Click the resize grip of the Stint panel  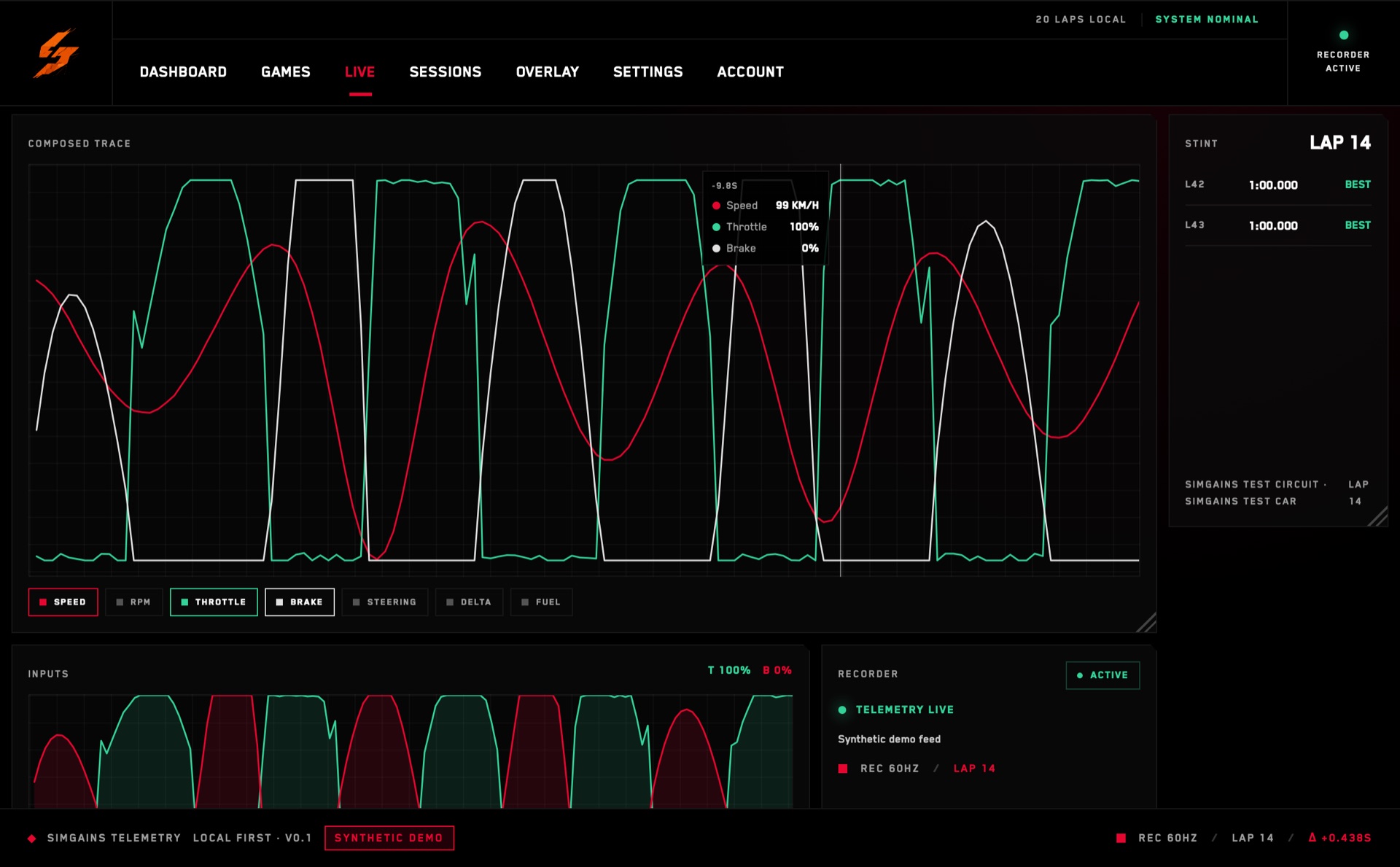(x=1378, y=517)
